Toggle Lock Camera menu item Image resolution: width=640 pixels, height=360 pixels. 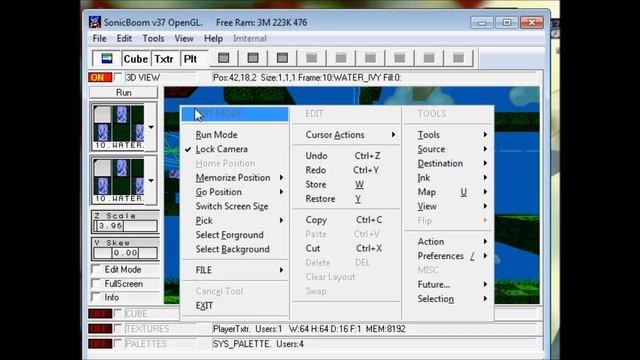coord(235,149)
